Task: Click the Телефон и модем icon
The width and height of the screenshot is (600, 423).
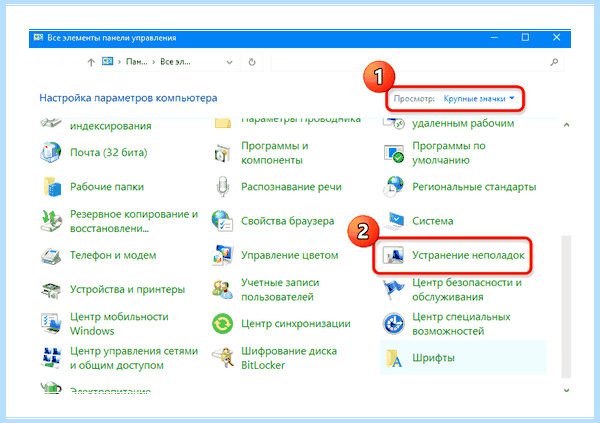Action: pyautogui.click(x=51, y=255)
